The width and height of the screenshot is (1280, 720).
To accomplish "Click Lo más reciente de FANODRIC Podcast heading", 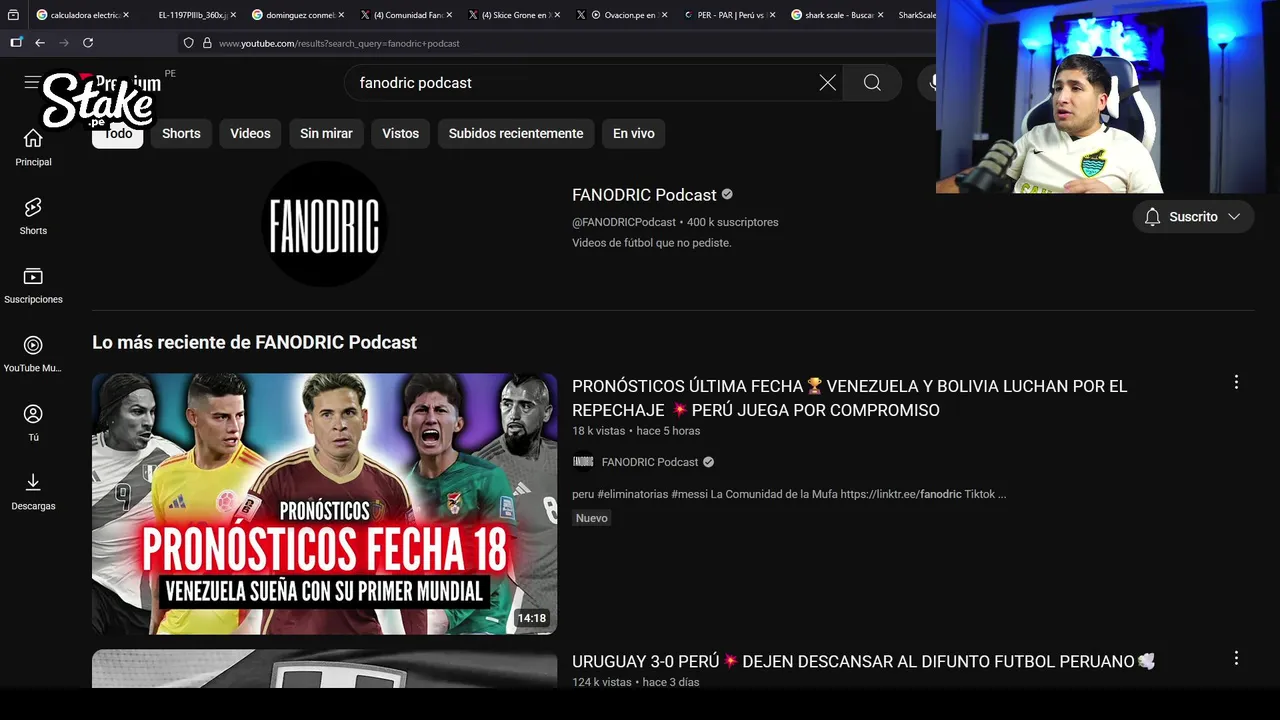I will click(x=254, y=342).
